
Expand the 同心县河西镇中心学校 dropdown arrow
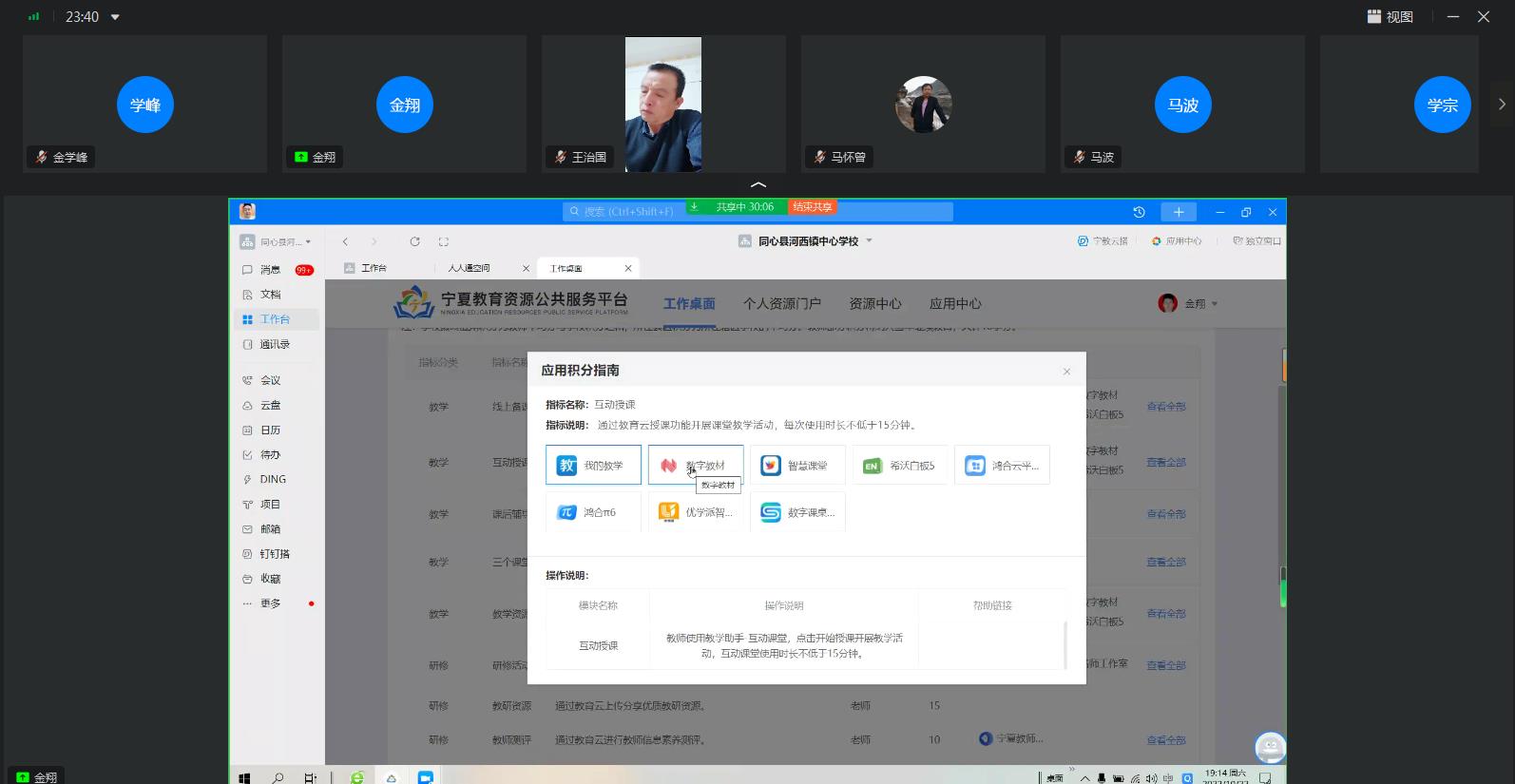[869, 240]
